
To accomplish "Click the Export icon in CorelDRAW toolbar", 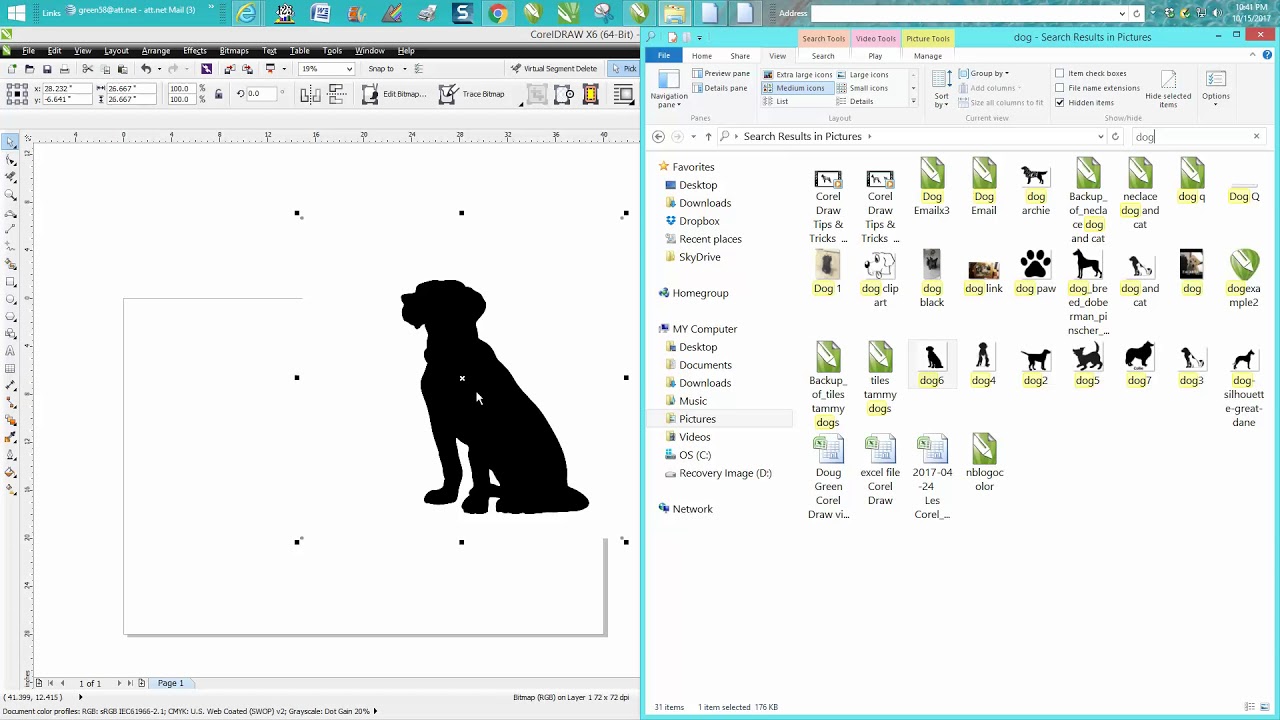I will 247,69.
